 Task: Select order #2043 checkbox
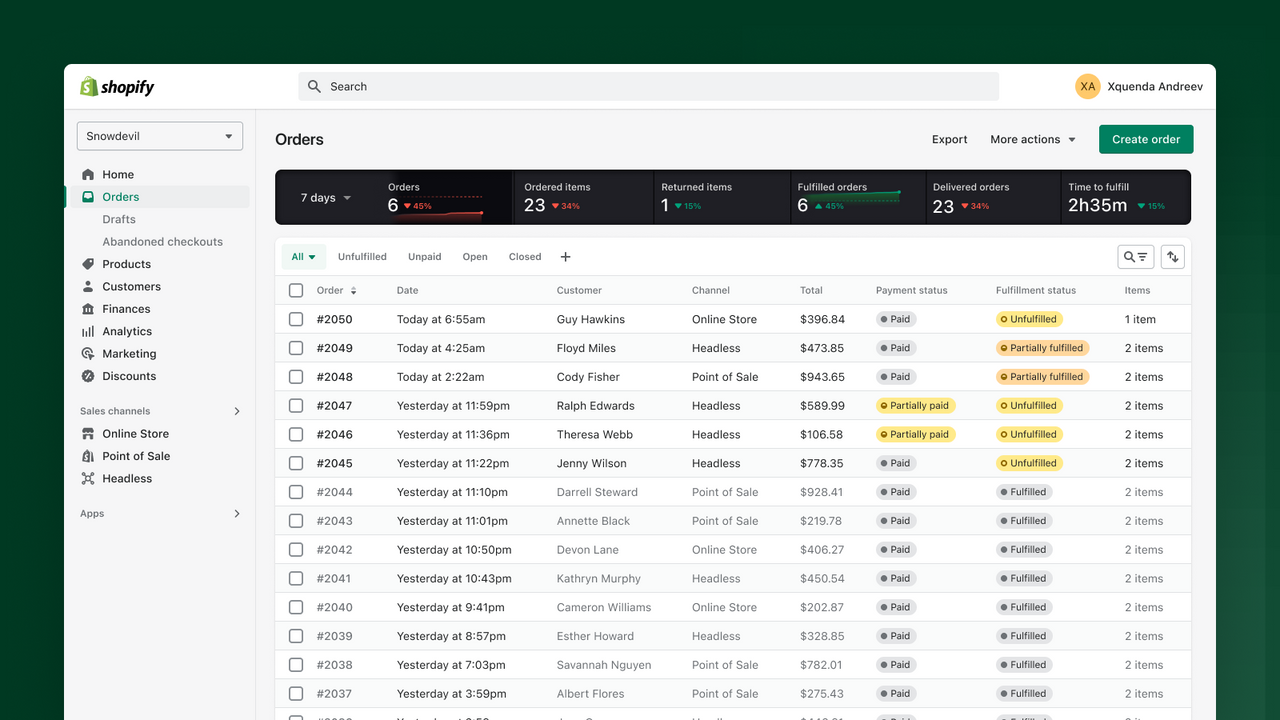point(296,521)
